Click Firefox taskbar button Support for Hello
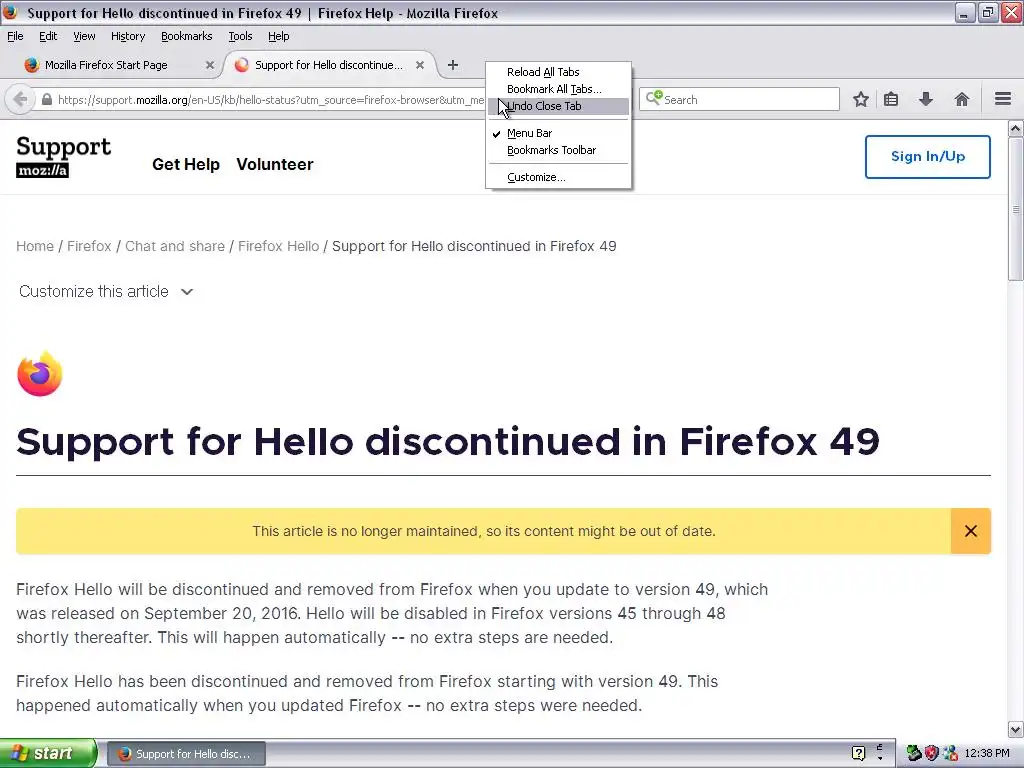Screen dimensions: 1024x768 tap(186, 754)
